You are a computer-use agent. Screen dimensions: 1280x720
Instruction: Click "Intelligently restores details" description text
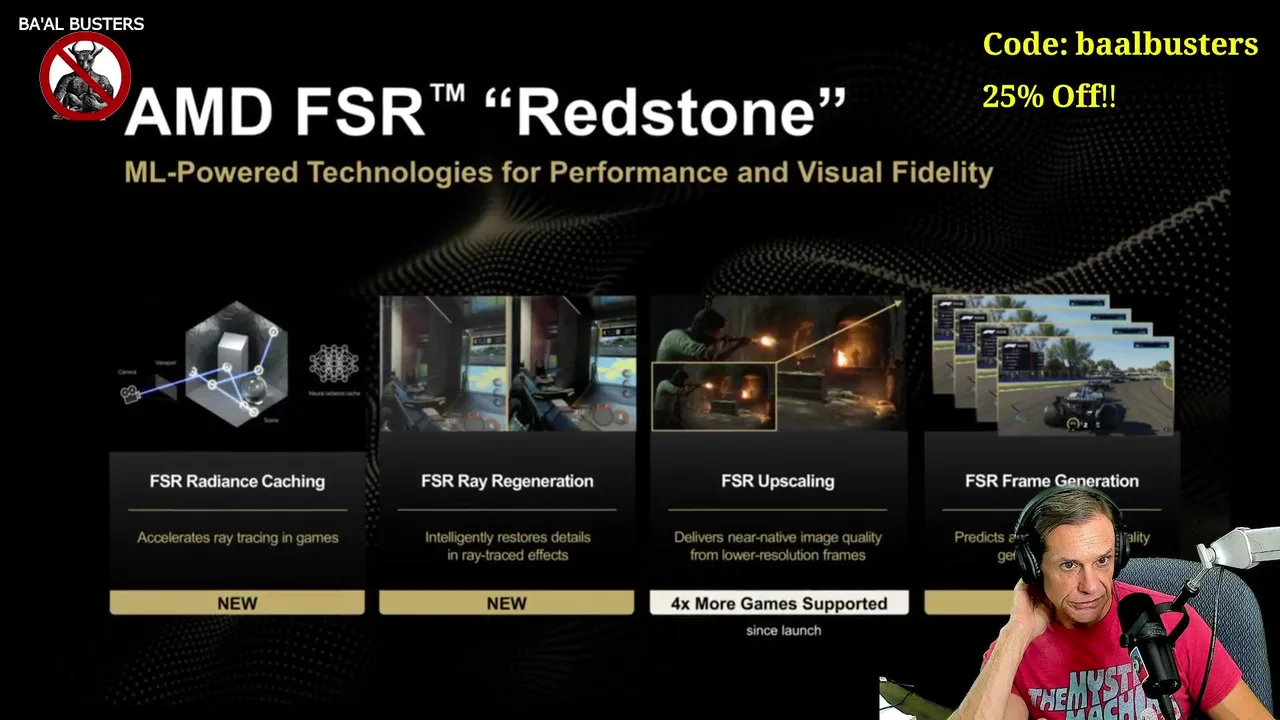508,546
